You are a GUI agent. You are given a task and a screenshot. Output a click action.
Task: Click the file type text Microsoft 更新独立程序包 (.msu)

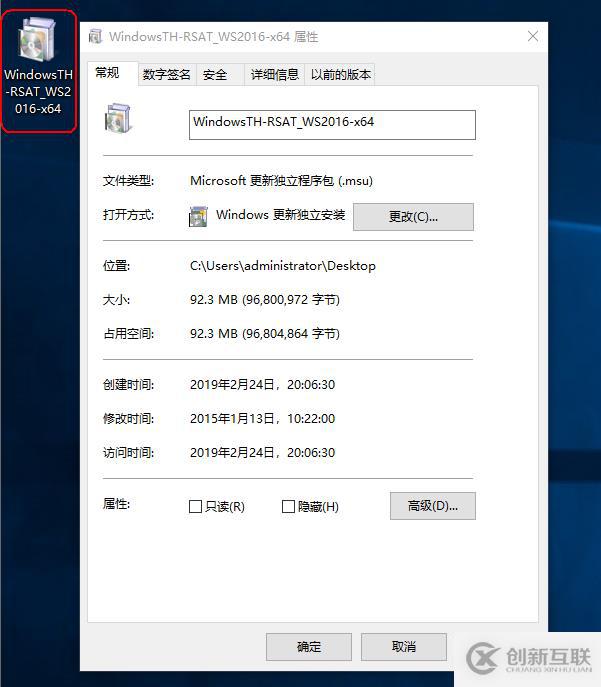coord(281,181)
